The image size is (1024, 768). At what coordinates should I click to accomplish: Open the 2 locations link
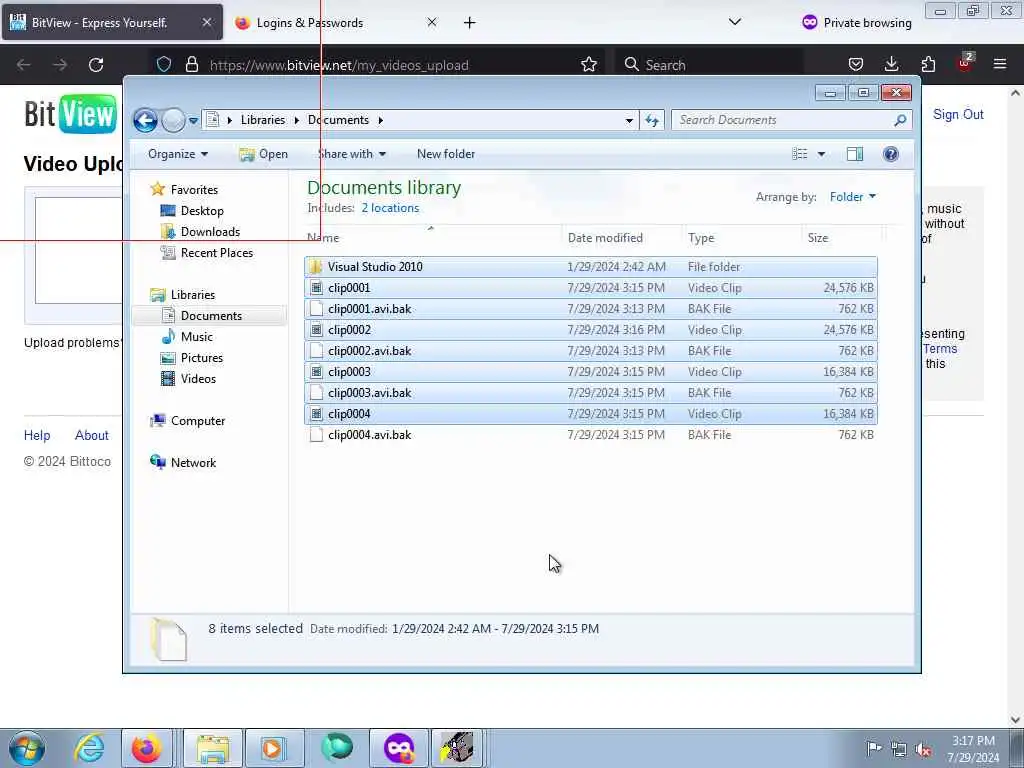pos(391,208)
